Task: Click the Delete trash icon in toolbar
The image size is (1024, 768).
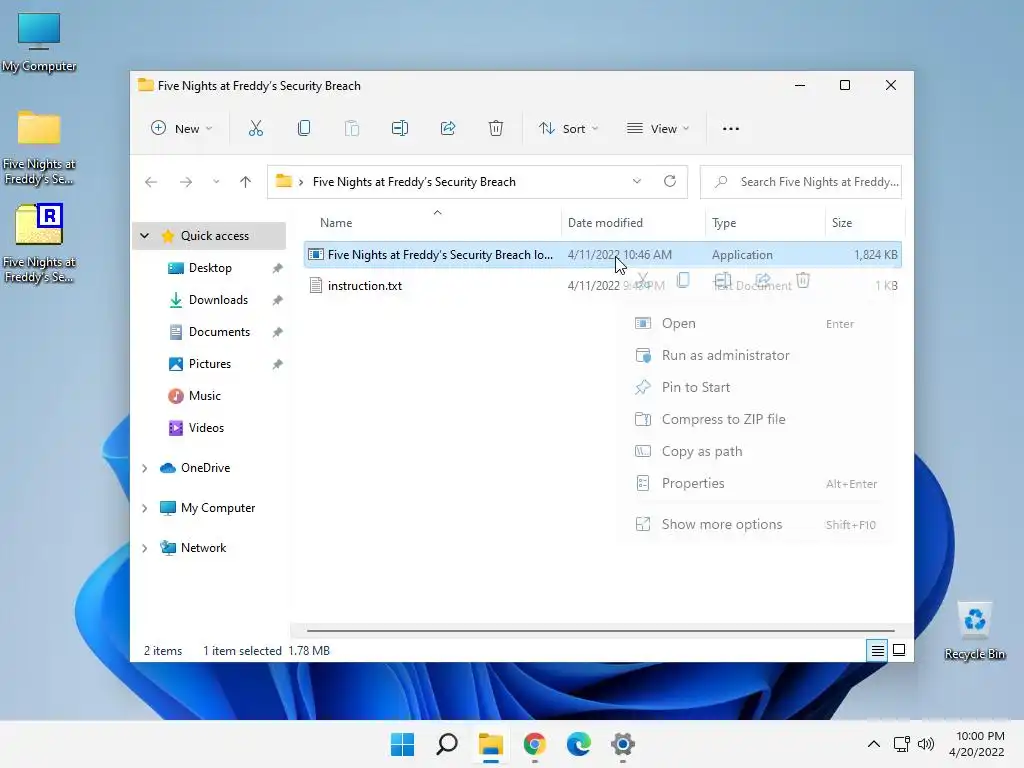Action: point(496,129)
